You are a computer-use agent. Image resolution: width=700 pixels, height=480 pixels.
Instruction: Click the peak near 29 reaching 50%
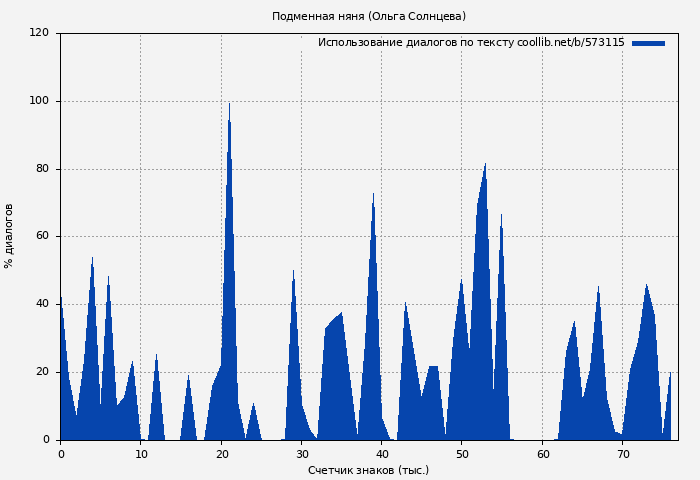point(293,274)
